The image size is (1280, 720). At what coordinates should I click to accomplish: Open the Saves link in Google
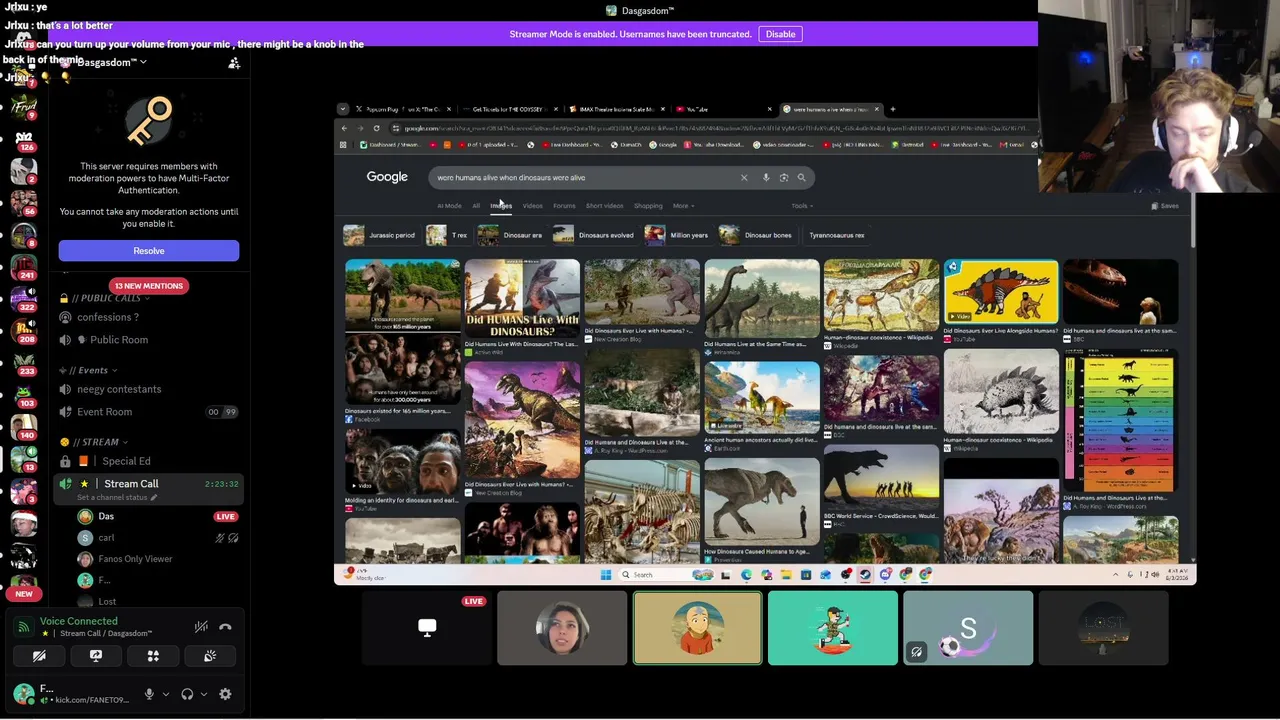pos(1165,206)
